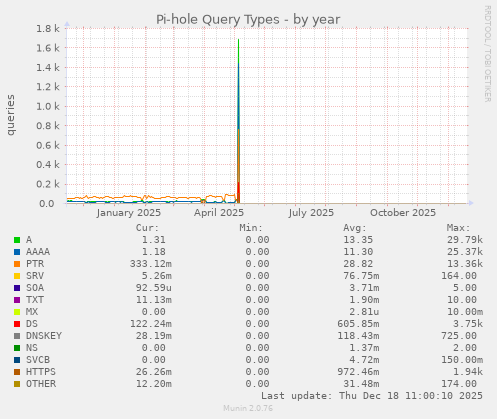Viewport: 497px width, 419px height.
Task: Click the 'April 2025' axis label
Action: pos(219,213)
